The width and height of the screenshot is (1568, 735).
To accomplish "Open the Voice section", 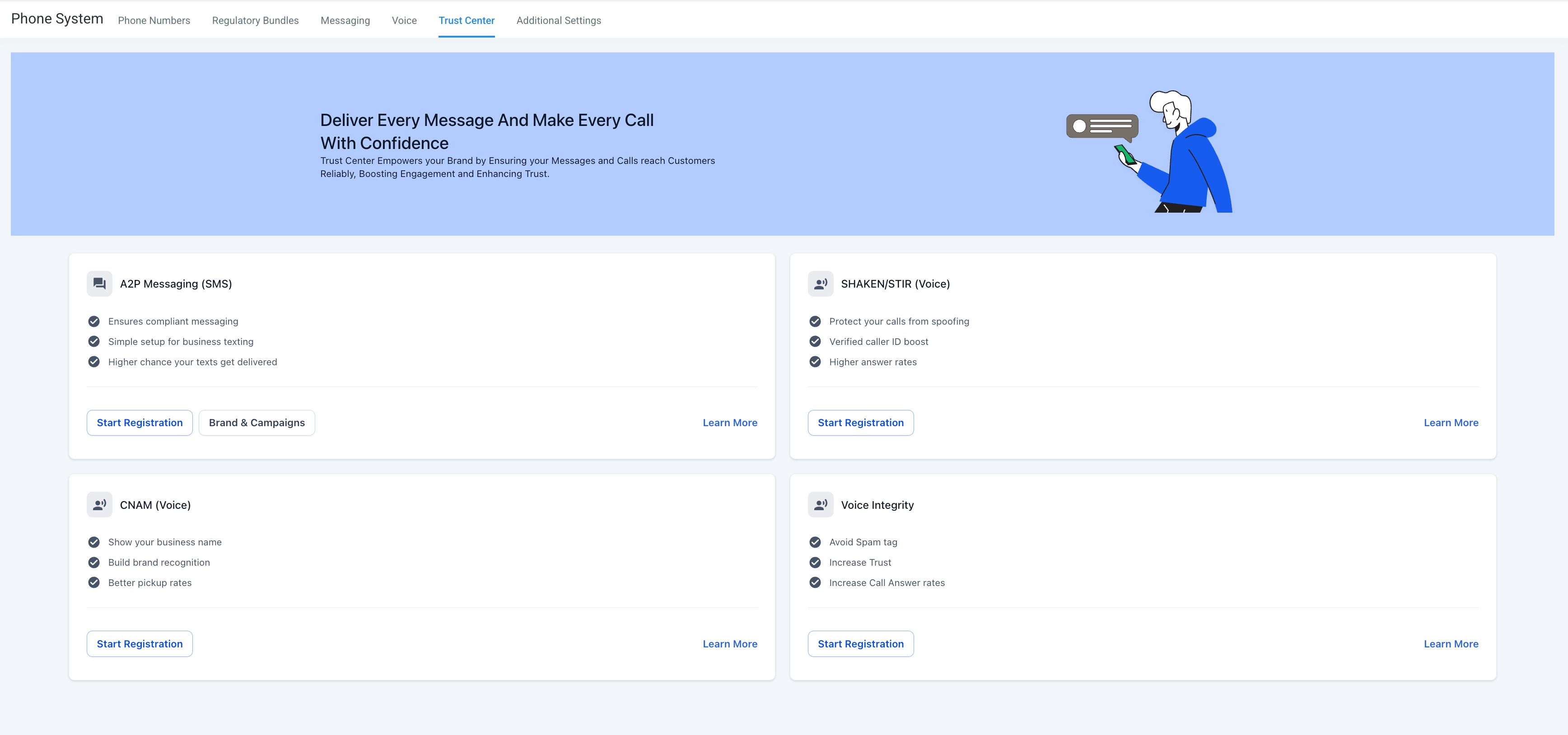I will point(404,20).
